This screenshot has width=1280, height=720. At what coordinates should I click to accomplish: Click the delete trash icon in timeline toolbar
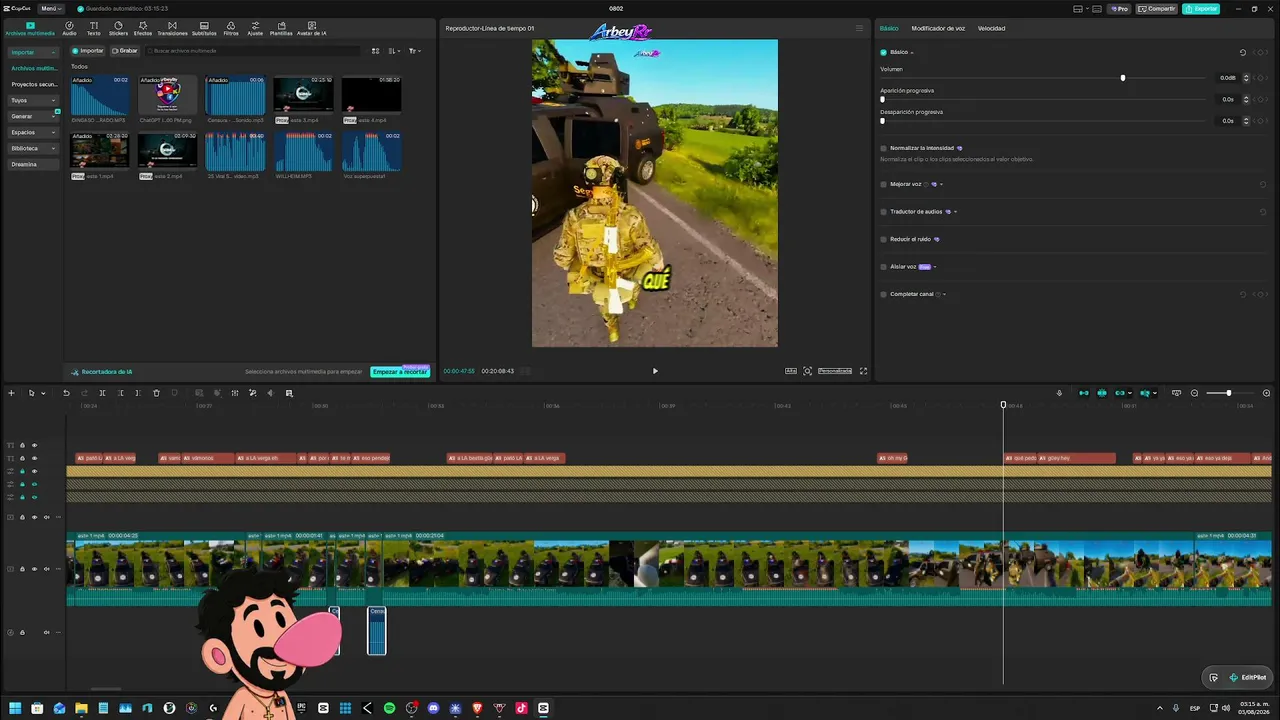156,393
